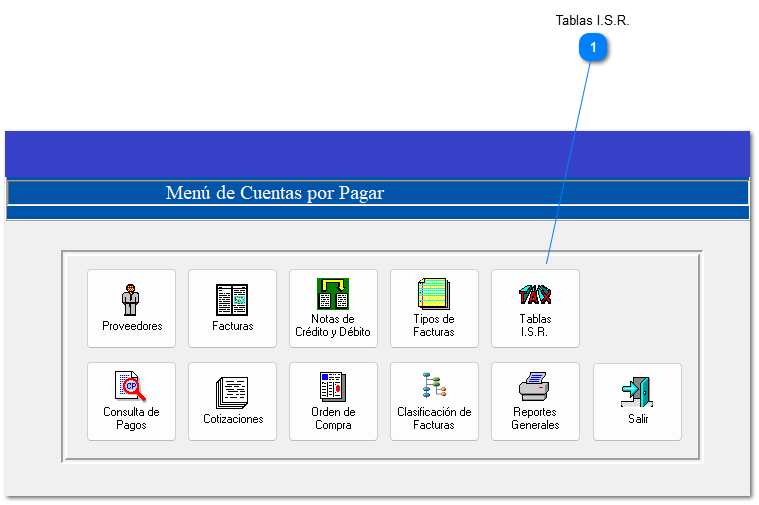Click the Clasificación de Facturas tree icon
The image size is (759, 505).
[x=434, y=386]
